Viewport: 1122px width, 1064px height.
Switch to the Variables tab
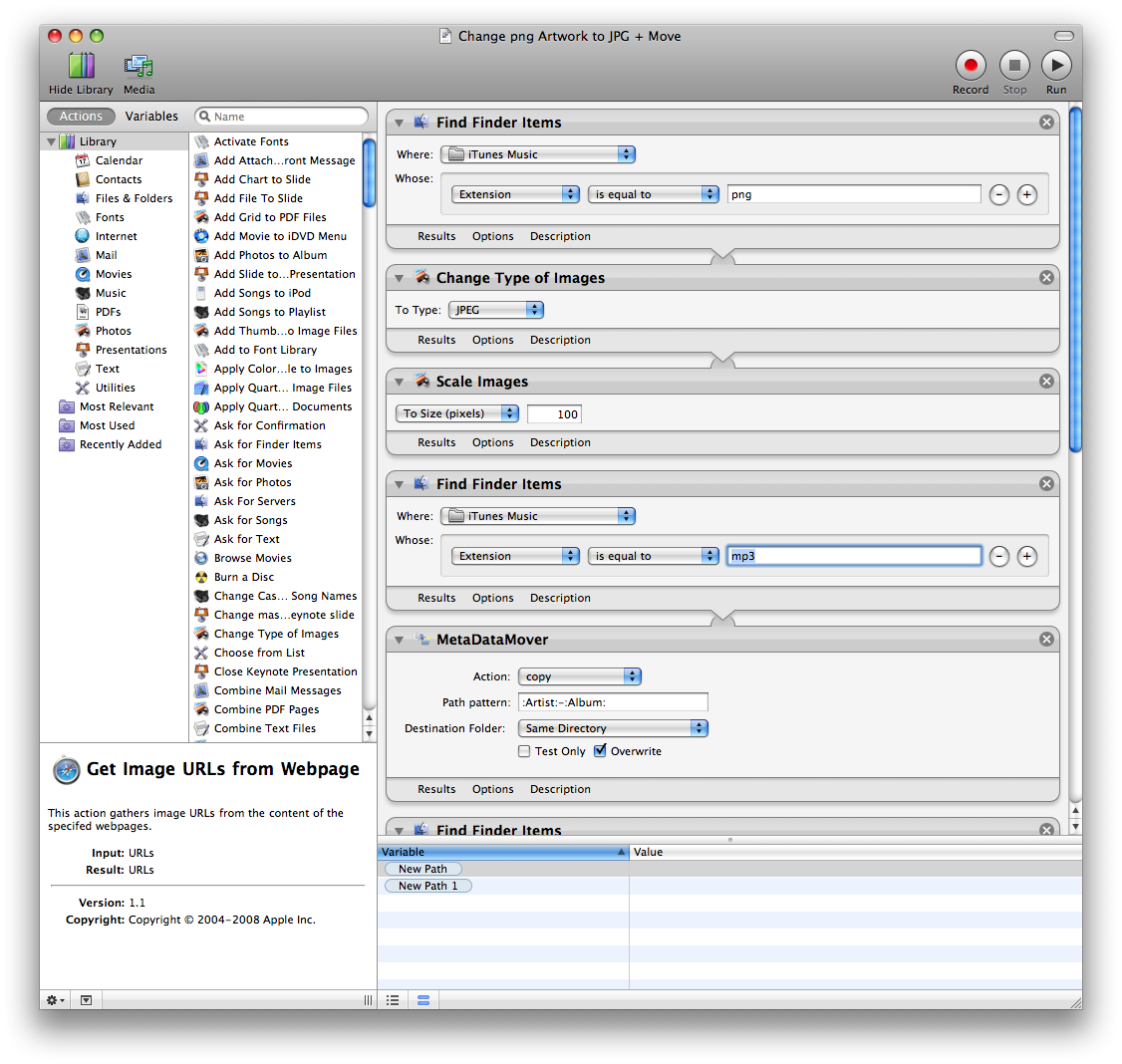[151, 116]
